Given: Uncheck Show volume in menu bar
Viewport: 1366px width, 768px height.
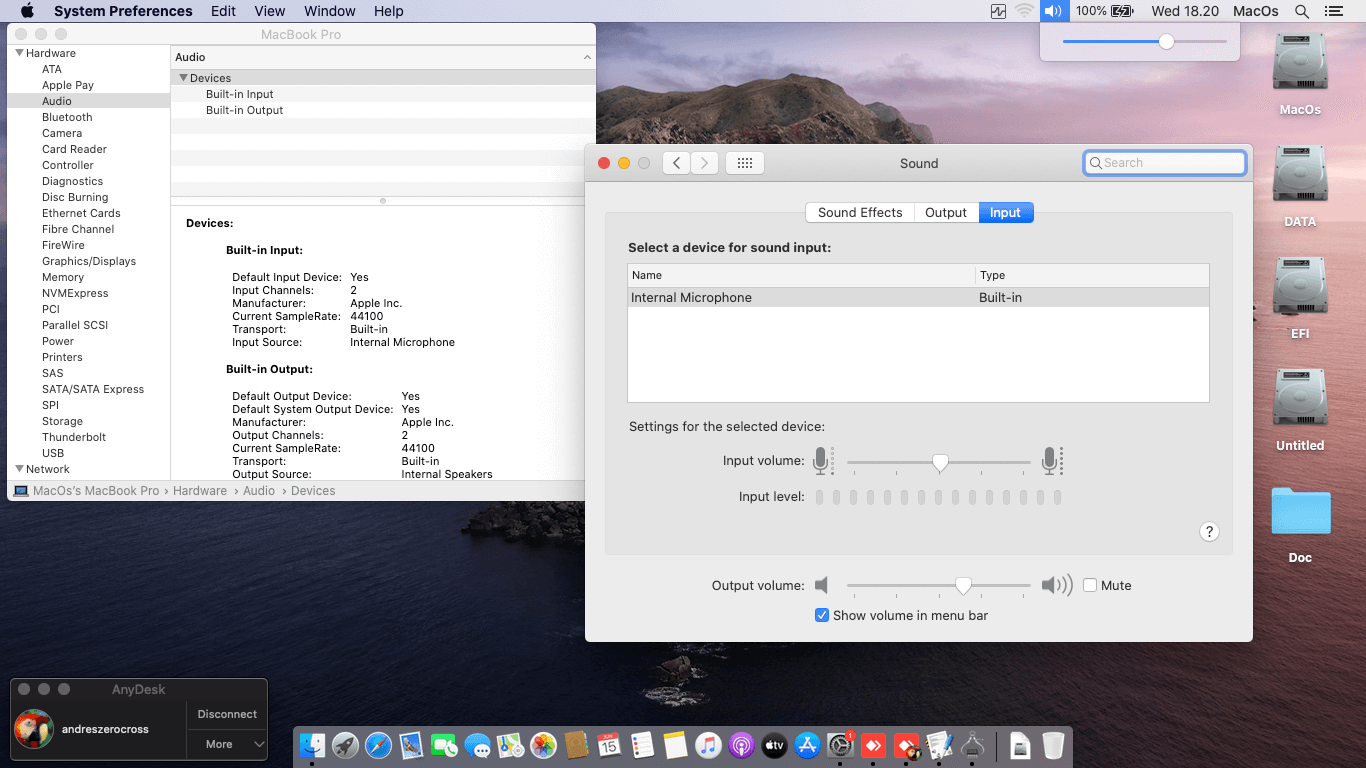Looking at the screenshot, I should point(822,615).
